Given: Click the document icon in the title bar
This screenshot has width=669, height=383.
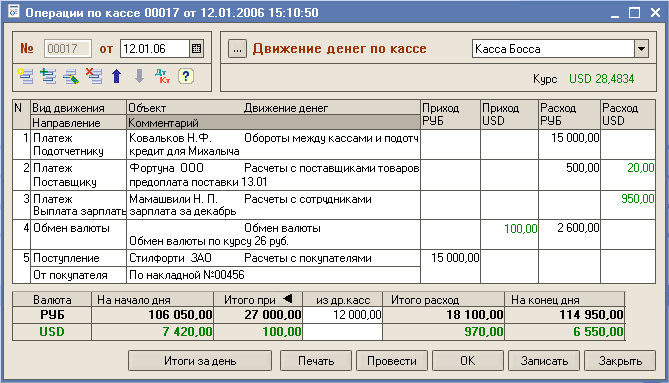Looking at the screenshot, I should pos(14,11).
